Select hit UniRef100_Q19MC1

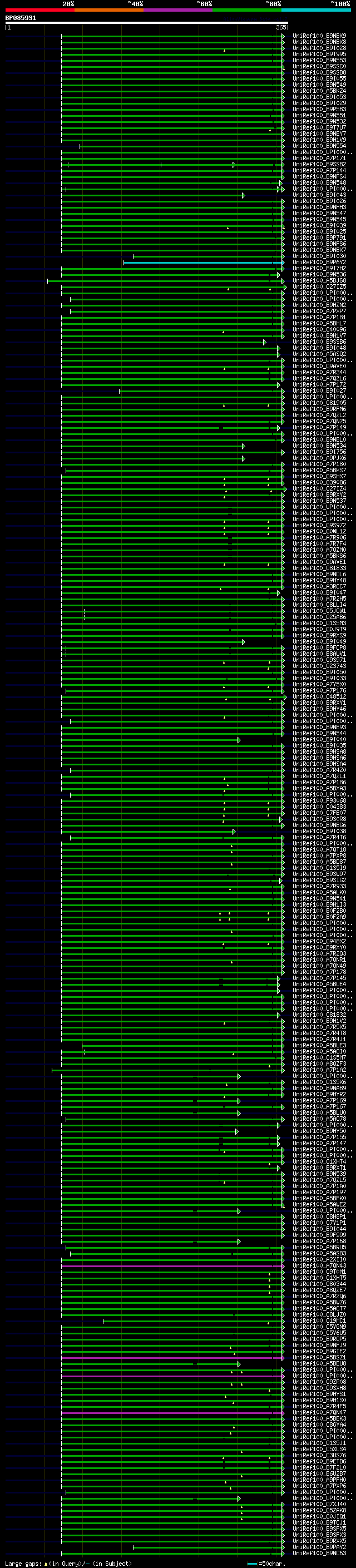pos(319,1321)
